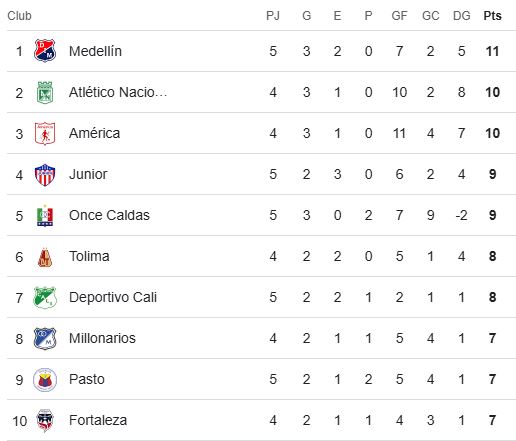This screenshot has height=441, width=516.
Task: Click the Club column header
Action: [19, 16]
